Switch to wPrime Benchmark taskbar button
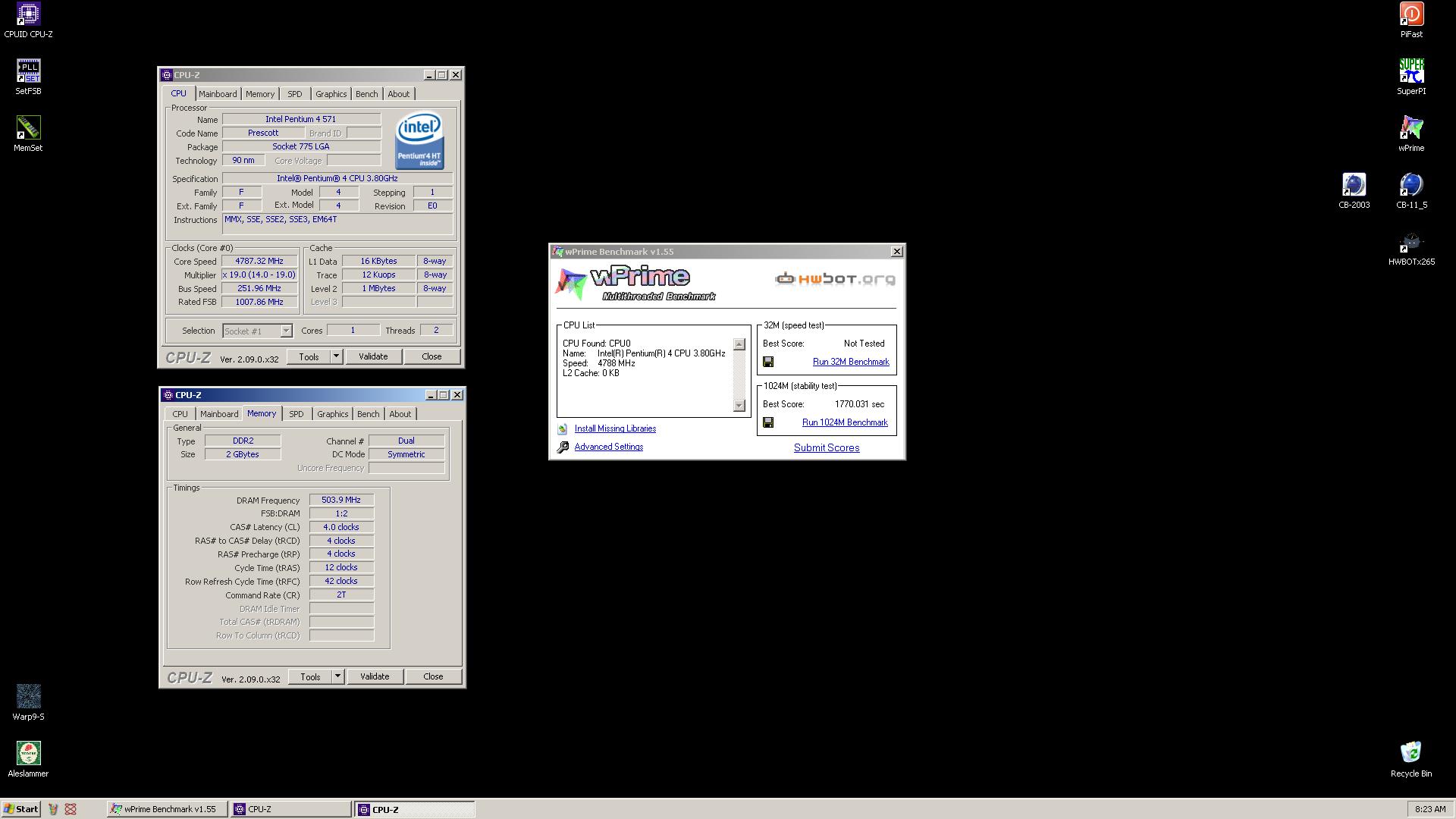Image resolution: width=1456 pixels, height=819 pixels. click(x=167, y=809)
